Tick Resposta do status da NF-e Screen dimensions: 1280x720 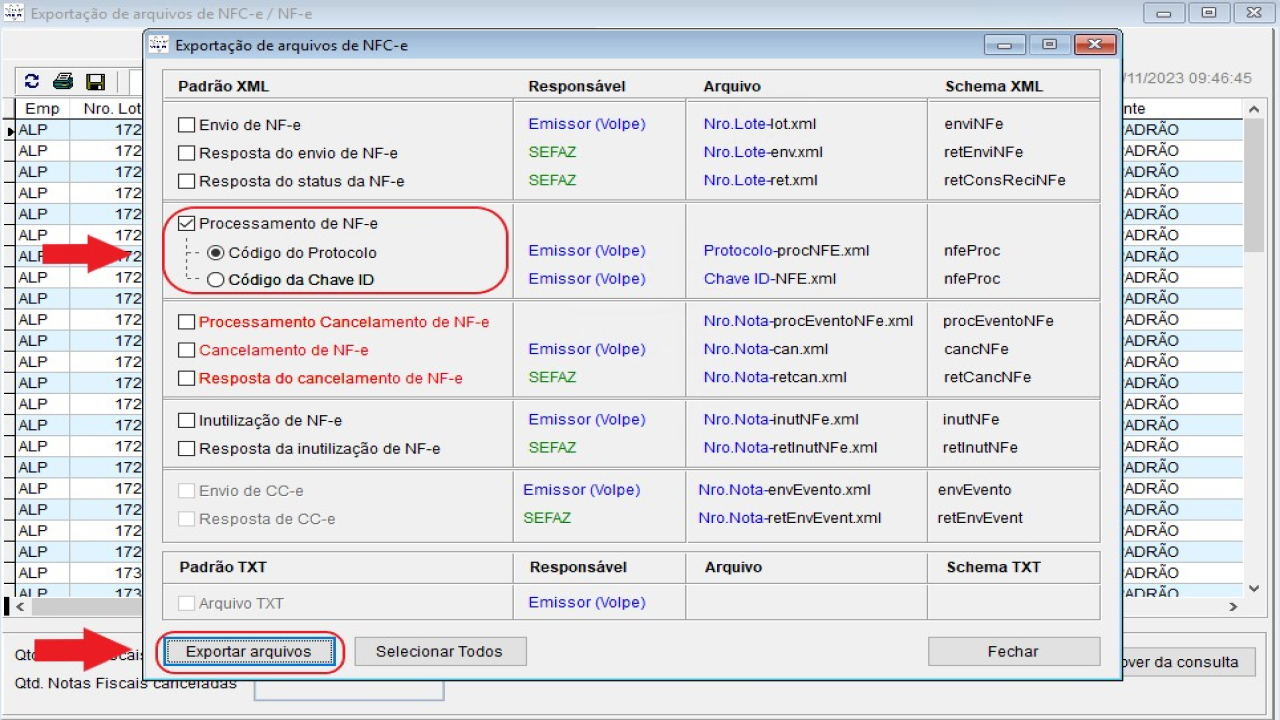point(186,181)
